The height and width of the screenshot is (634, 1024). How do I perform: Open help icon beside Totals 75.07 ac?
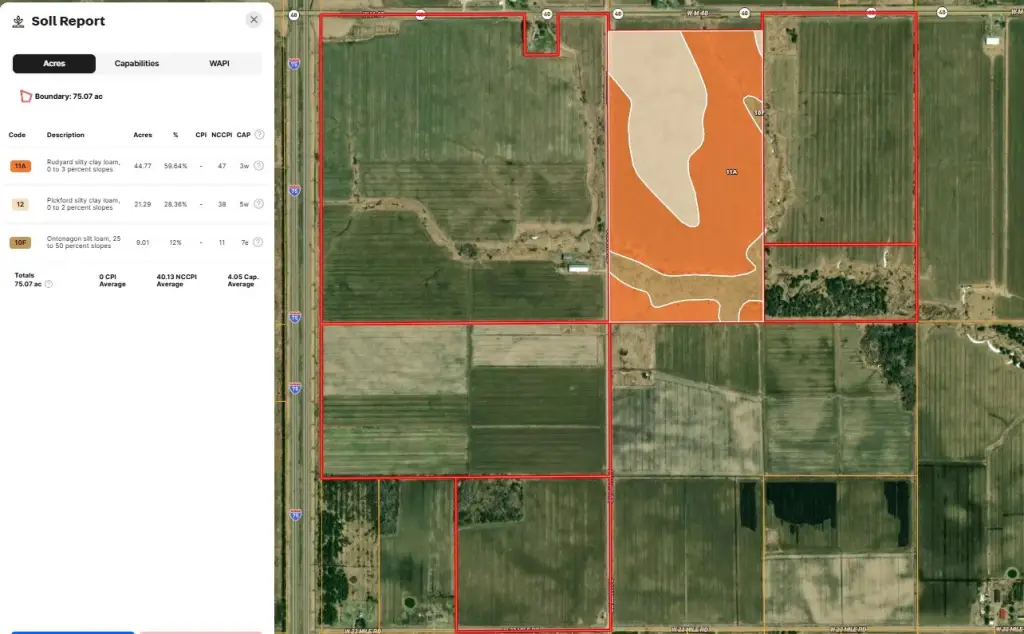(x=49, y=284)
